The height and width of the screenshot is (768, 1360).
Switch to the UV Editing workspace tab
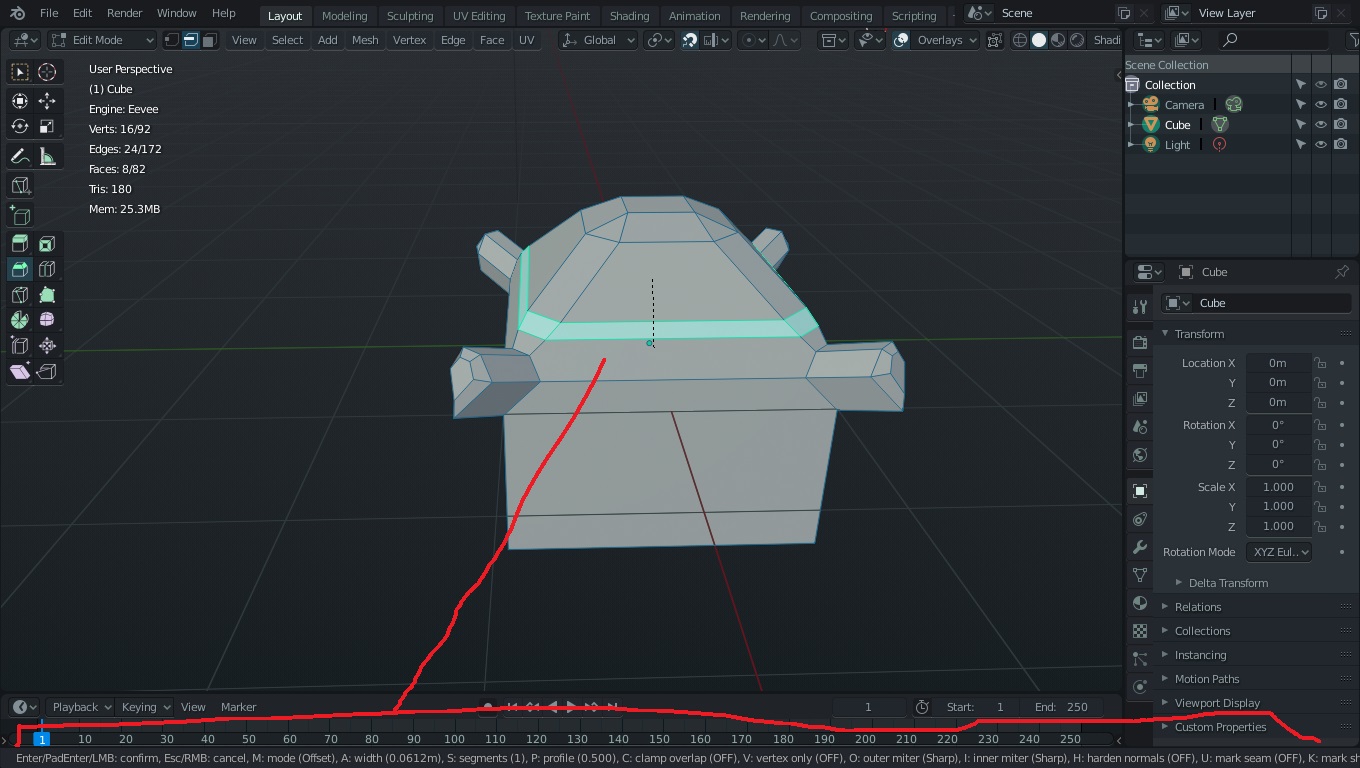pos(479,16)
